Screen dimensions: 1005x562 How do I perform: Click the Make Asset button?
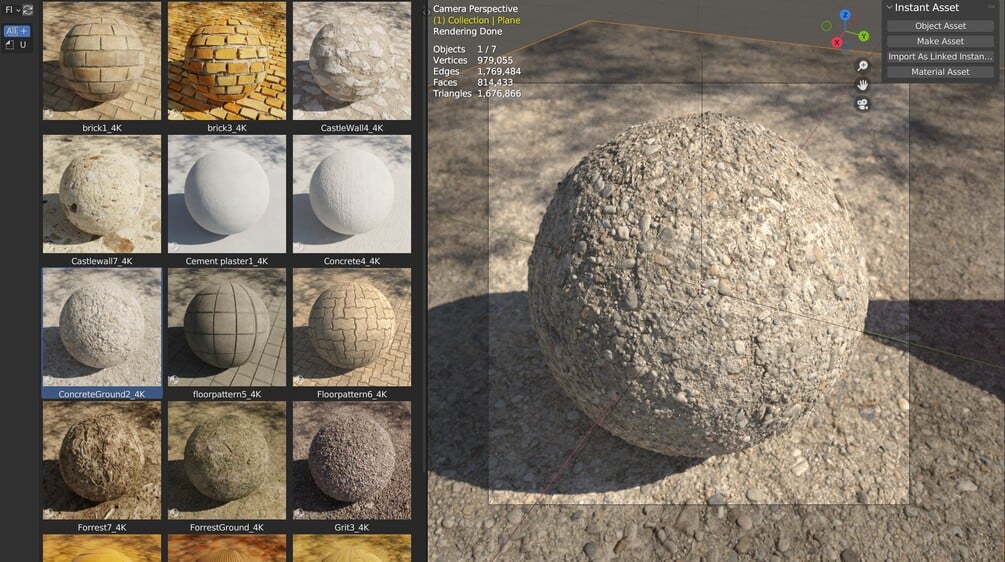[x=940, y=41]
